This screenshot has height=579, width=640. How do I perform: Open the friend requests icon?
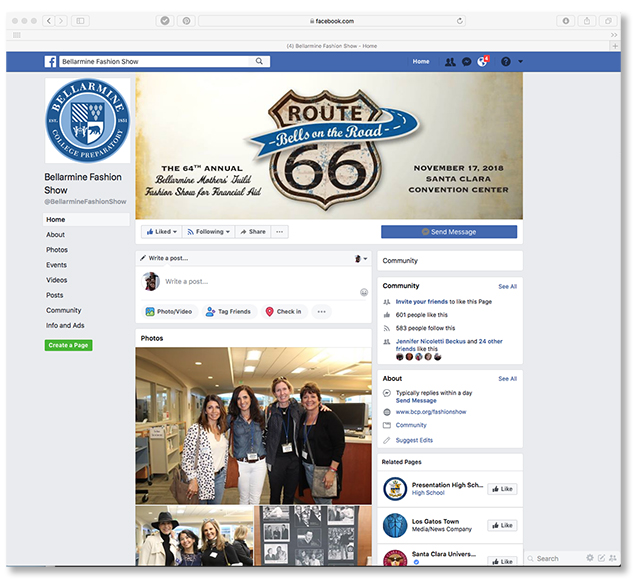(x=450, y=62)
